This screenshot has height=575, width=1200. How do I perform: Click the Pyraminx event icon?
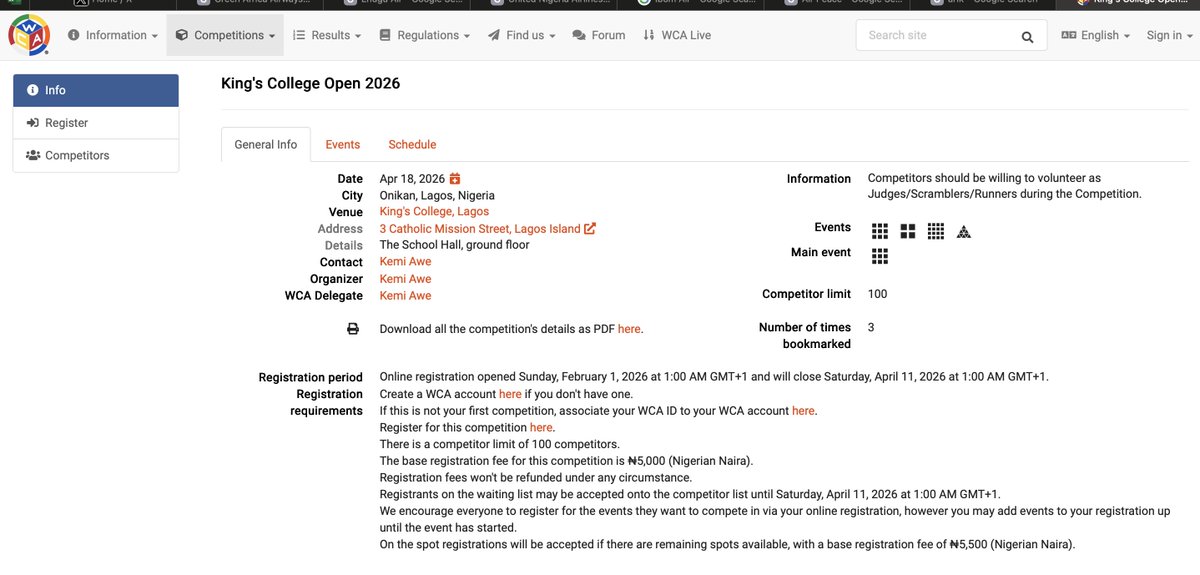[964, 232]
